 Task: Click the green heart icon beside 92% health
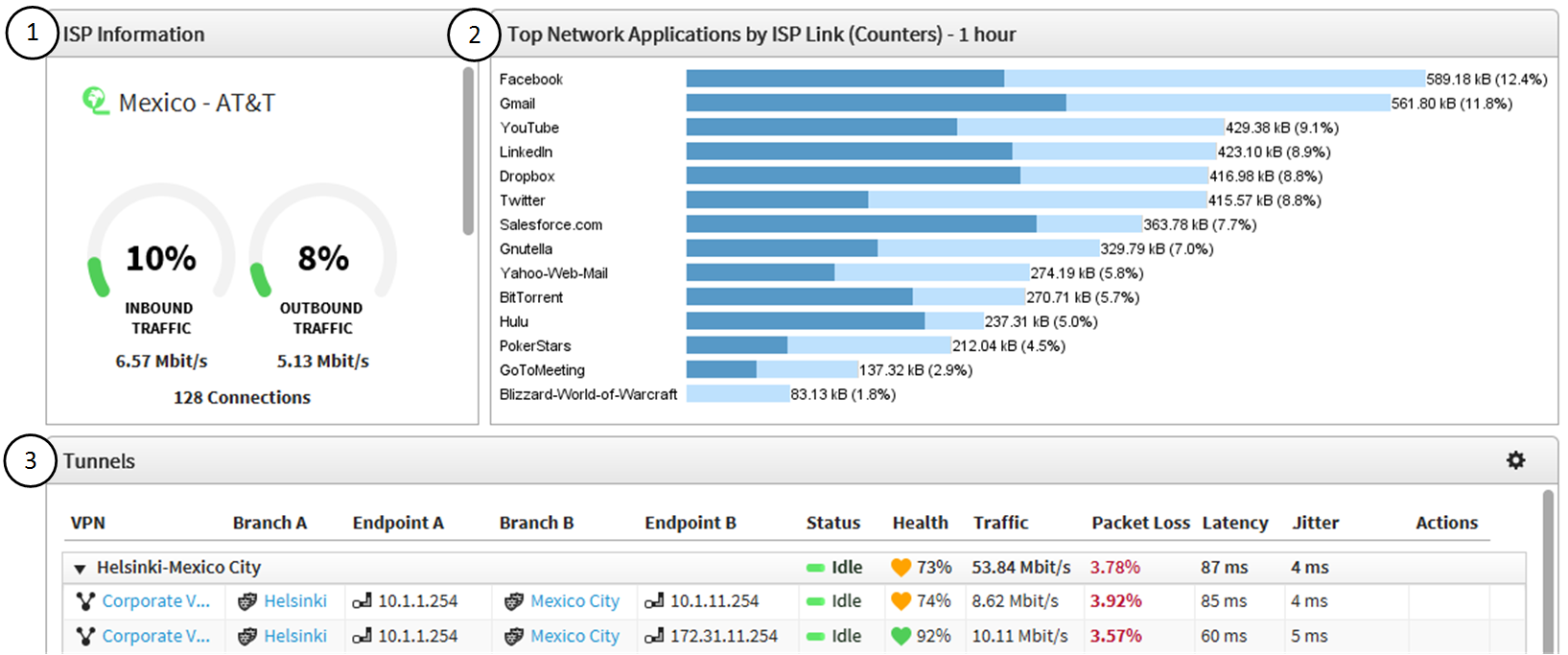point(901,636)
